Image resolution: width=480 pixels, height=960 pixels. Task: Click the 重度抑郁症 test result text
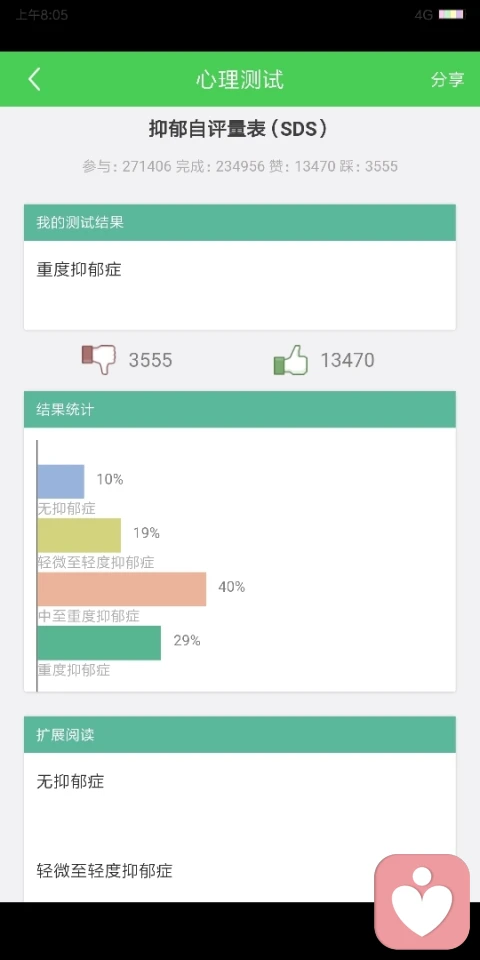point(79,270)
